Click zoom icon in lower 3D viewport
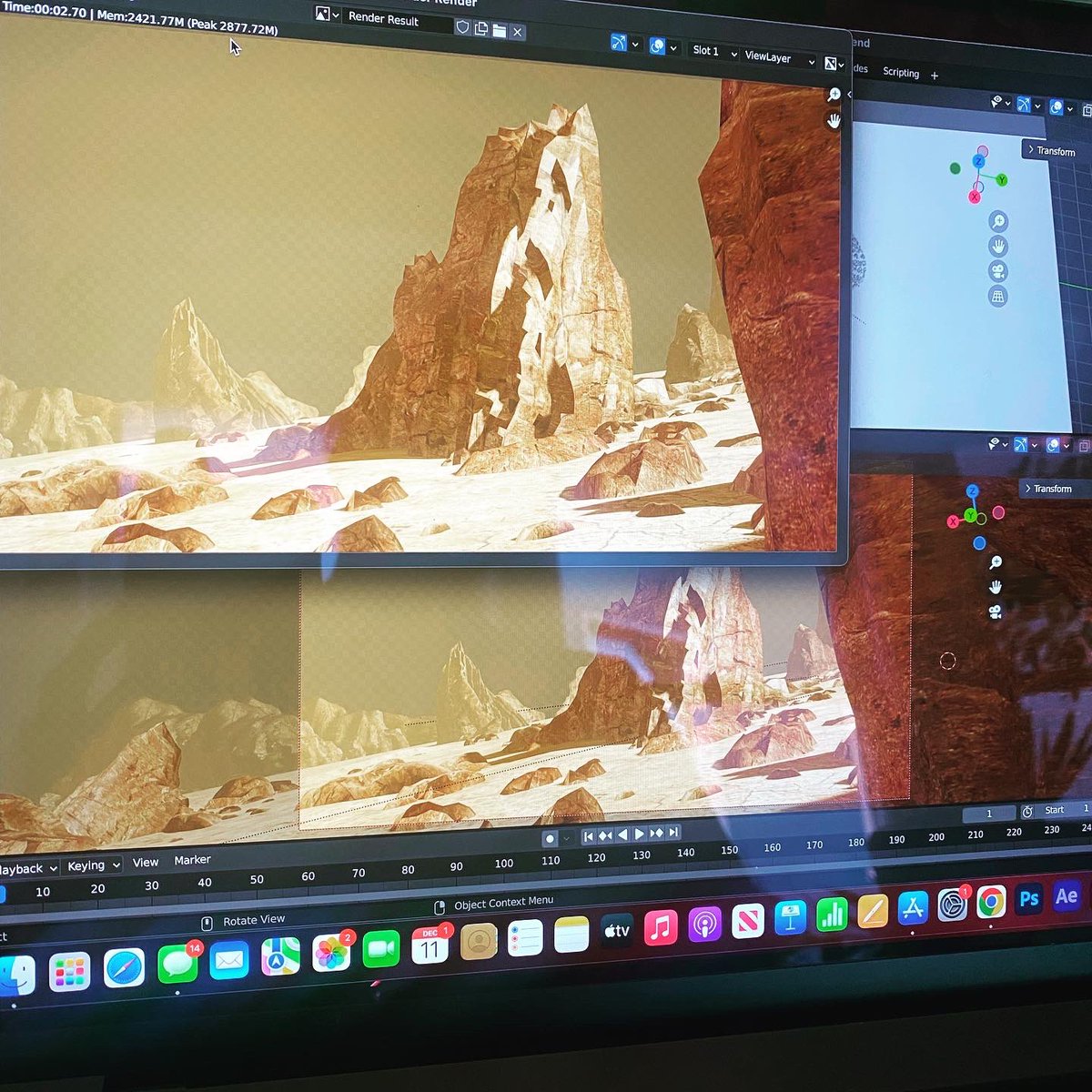 click(x=996, y=562)
